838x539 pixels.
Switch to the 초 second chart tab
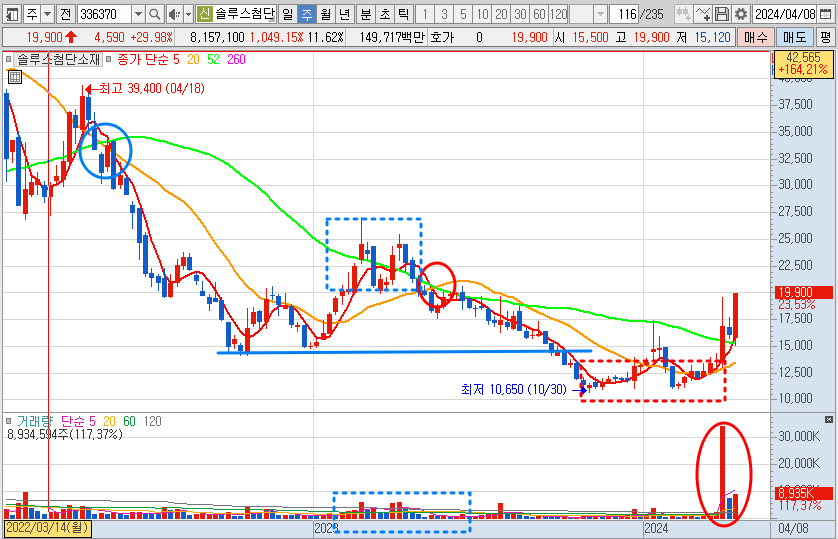[x=385, y=14]
